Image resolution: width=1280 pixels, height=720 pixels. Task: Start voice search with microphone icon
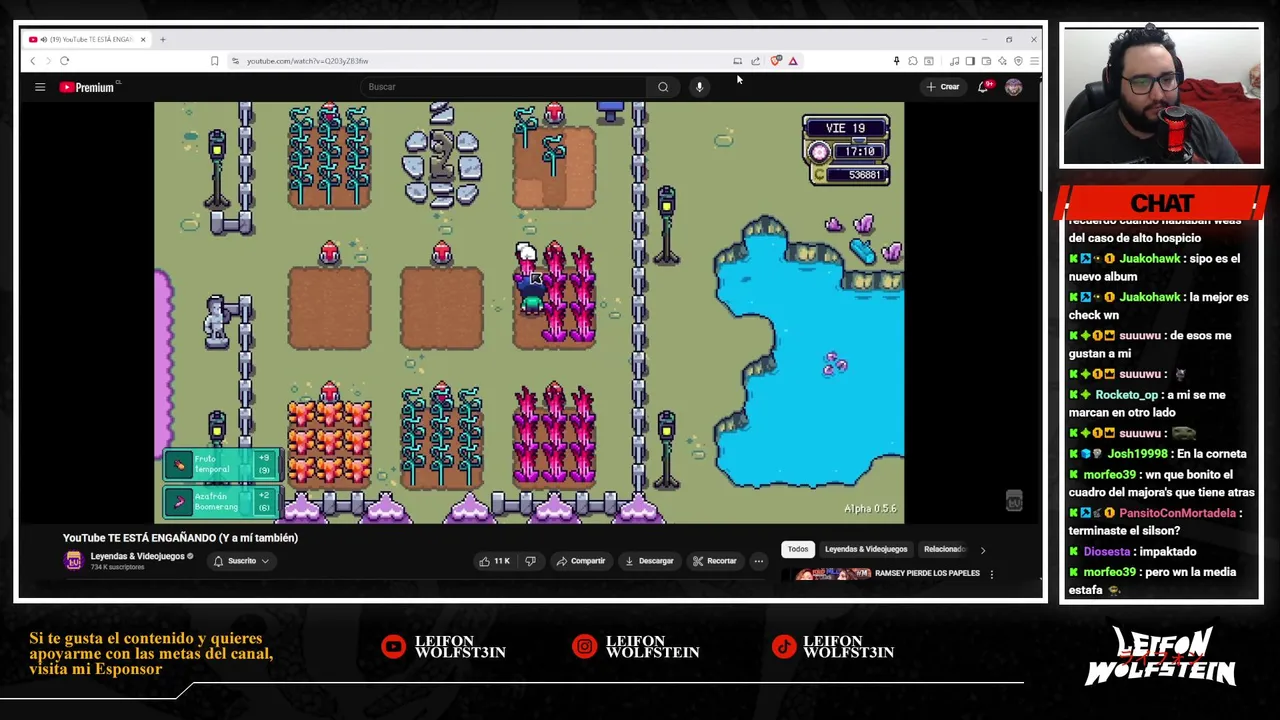pos(699,87)
